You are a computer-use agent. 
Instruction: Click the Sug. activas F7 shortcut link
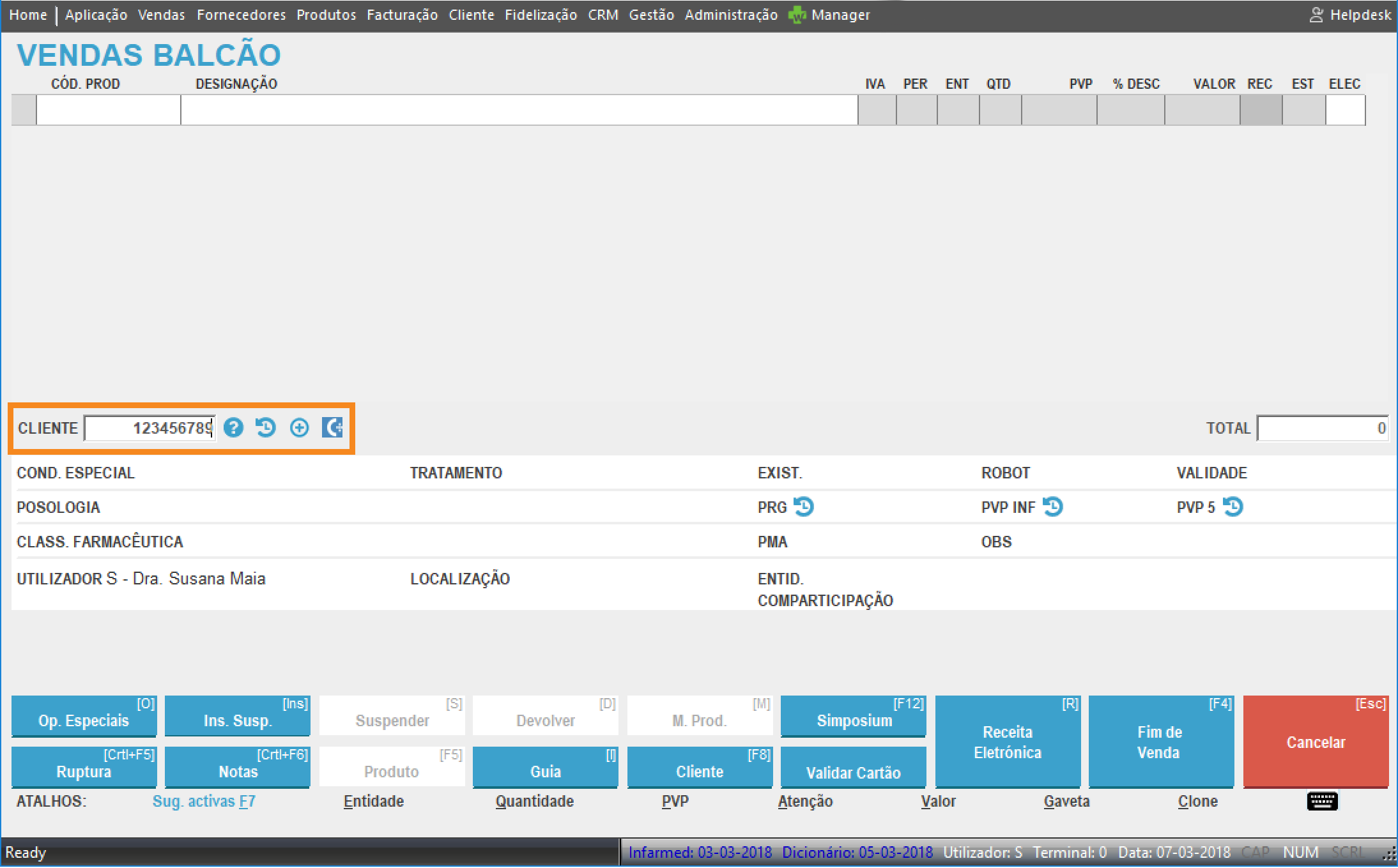(x=204, y=801)
